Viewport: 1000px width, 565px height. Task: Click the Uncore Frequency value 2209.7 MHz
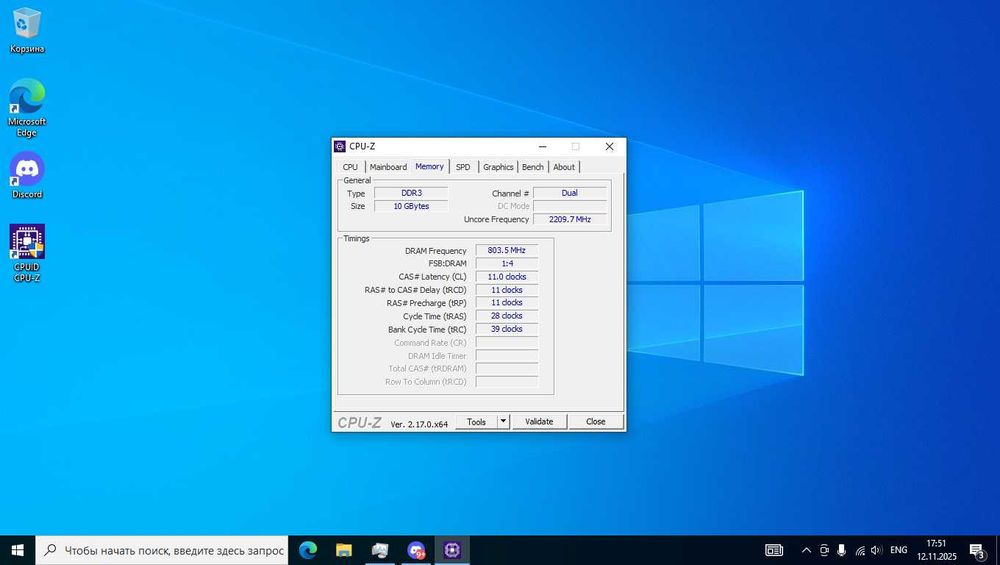[570, 219]
